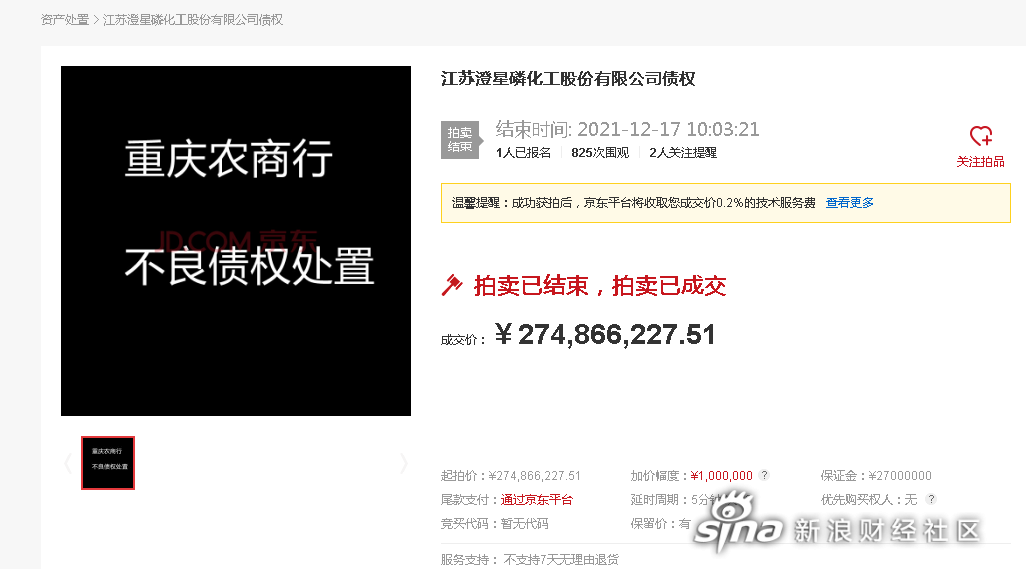Show the next thumbnail with the right arrow
1026x569 pixels.
point(404,463)
